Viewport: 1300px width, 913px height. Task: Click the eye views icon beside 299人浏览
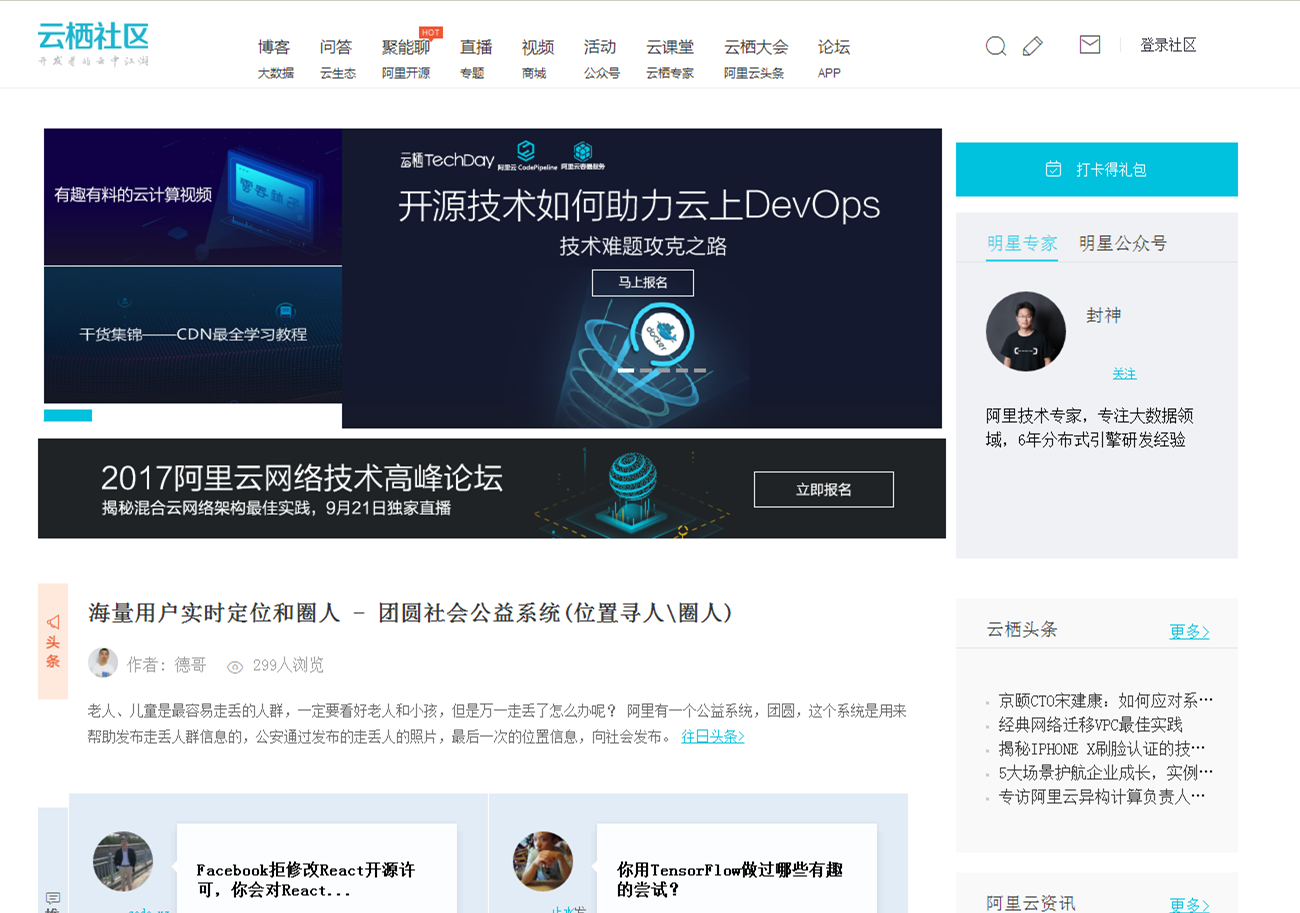(x=235, y=666)
